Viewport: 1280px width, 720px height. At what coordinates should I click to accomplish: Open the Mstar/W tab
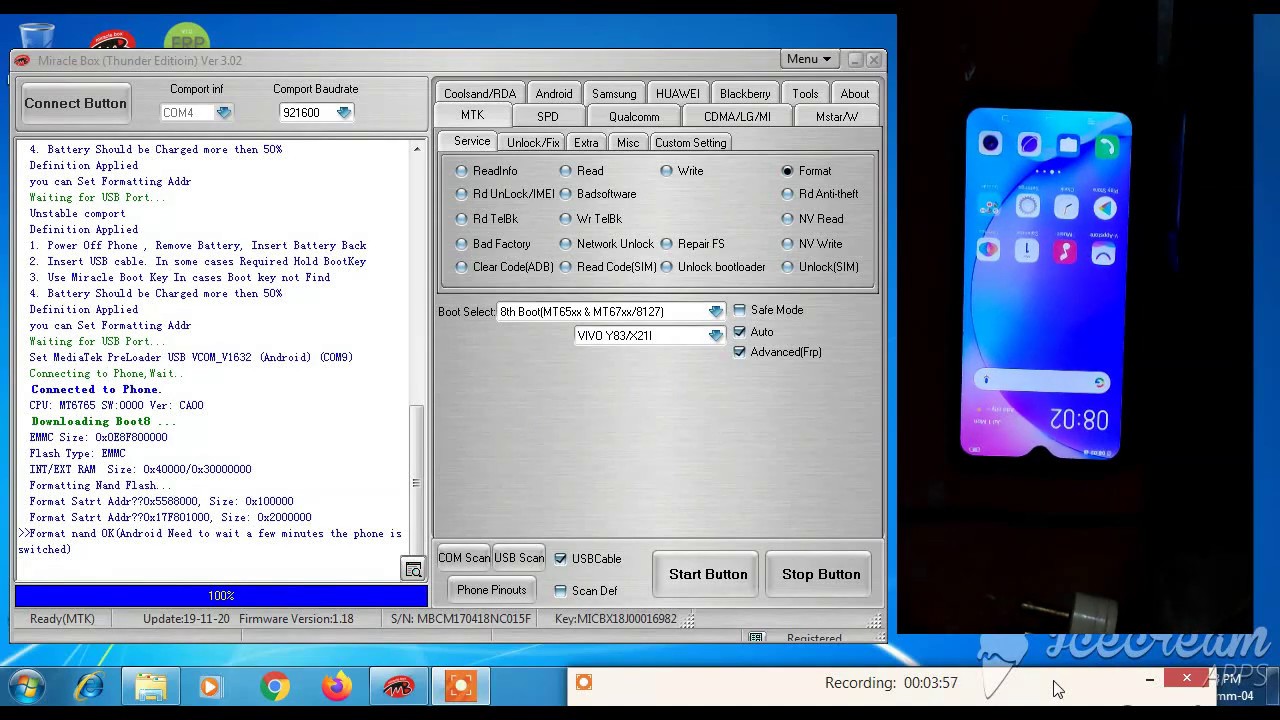click(837, 117)
